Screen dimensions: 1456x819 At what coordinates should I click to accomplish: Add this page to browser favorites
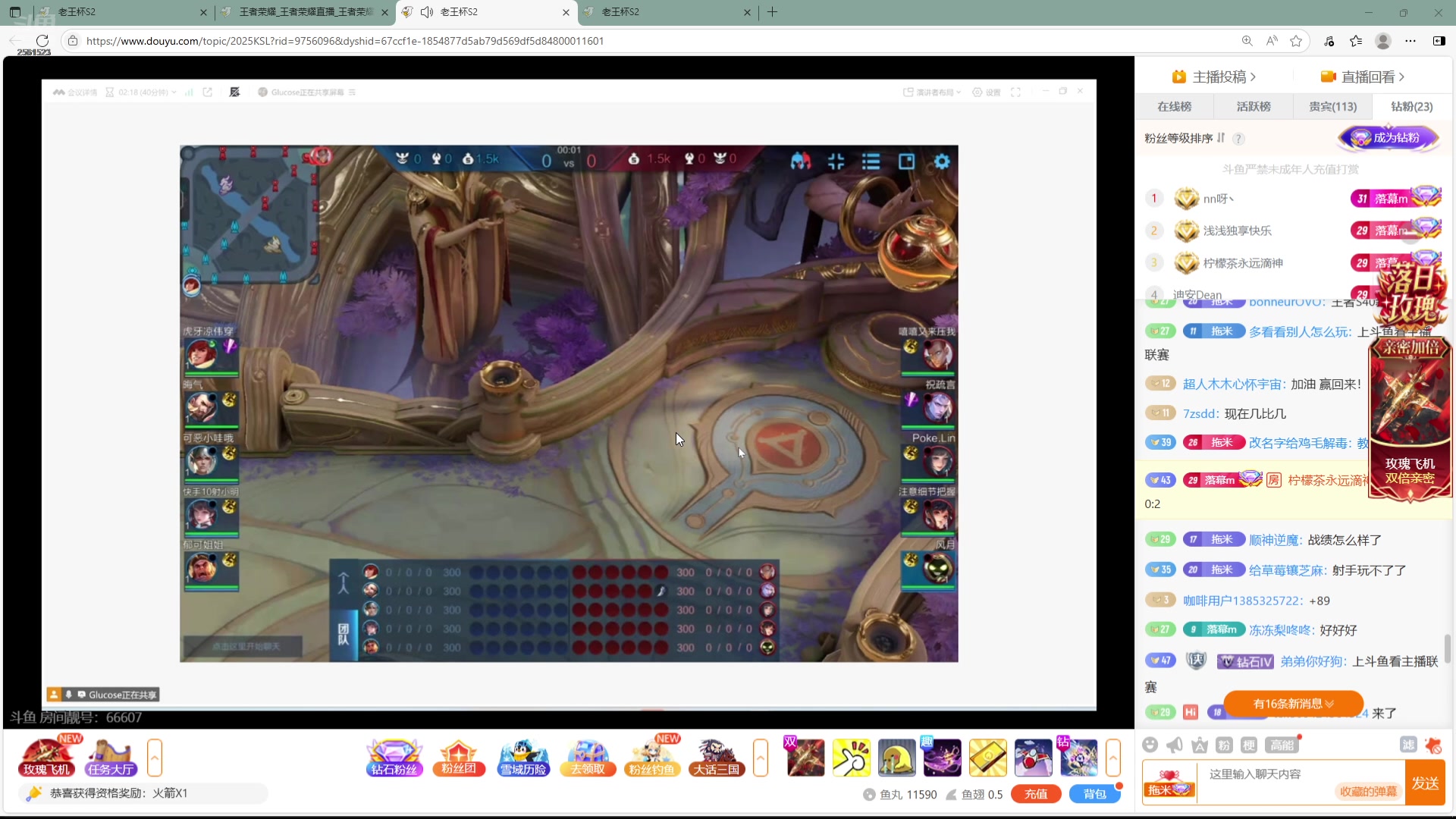1297,41
